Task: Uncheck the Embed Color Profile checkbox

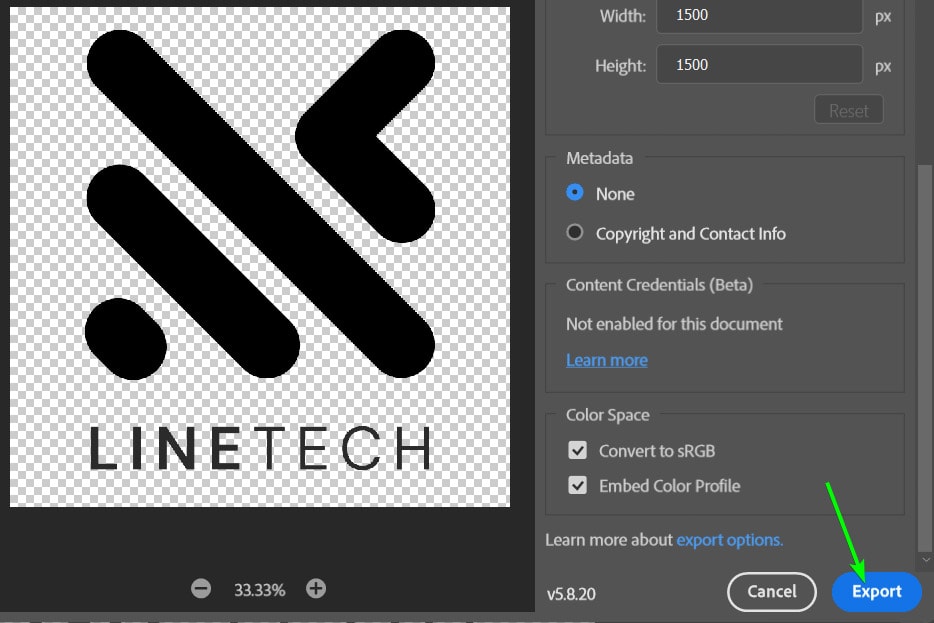Action: (x=577, y=485)
